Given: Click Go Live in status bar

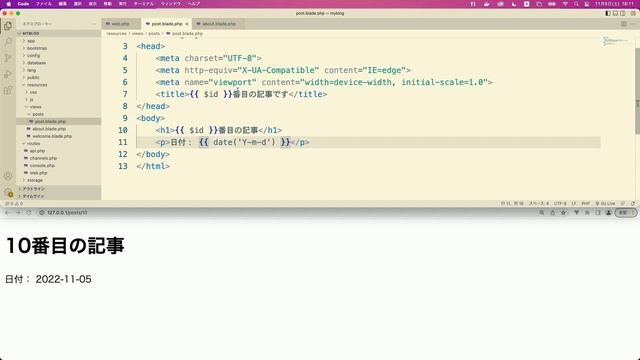Looking at the screenshot, I should coord(606,203).
